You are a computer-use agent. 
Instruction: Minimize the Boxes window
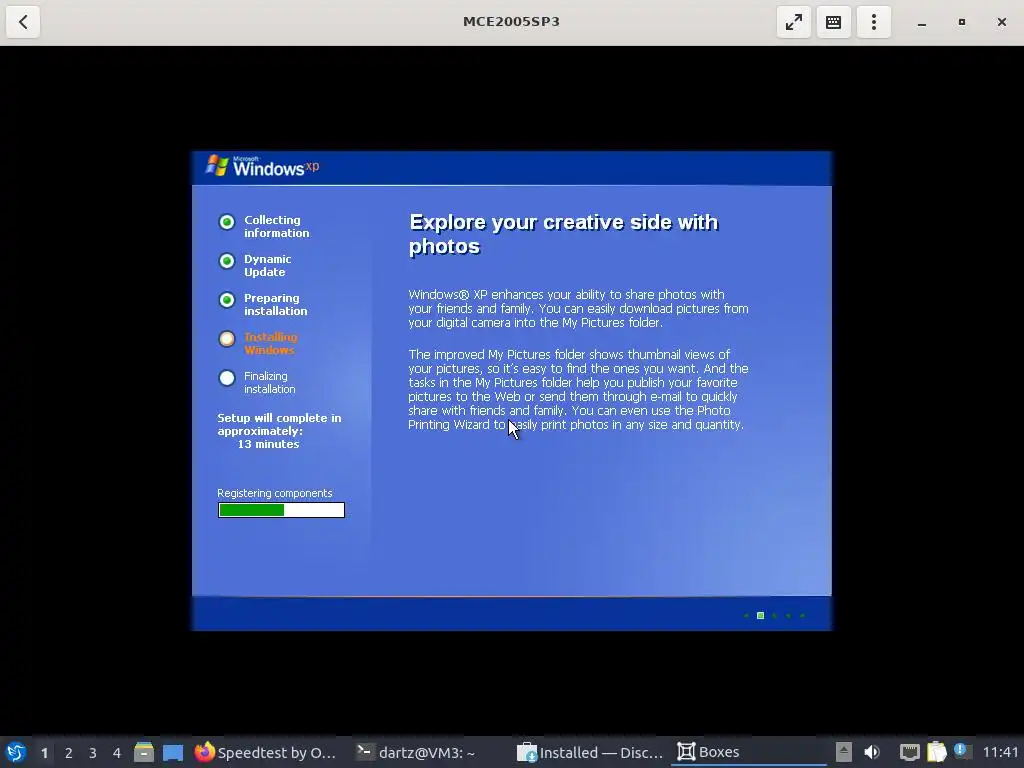pyautogui.click(x=921, y=22)
